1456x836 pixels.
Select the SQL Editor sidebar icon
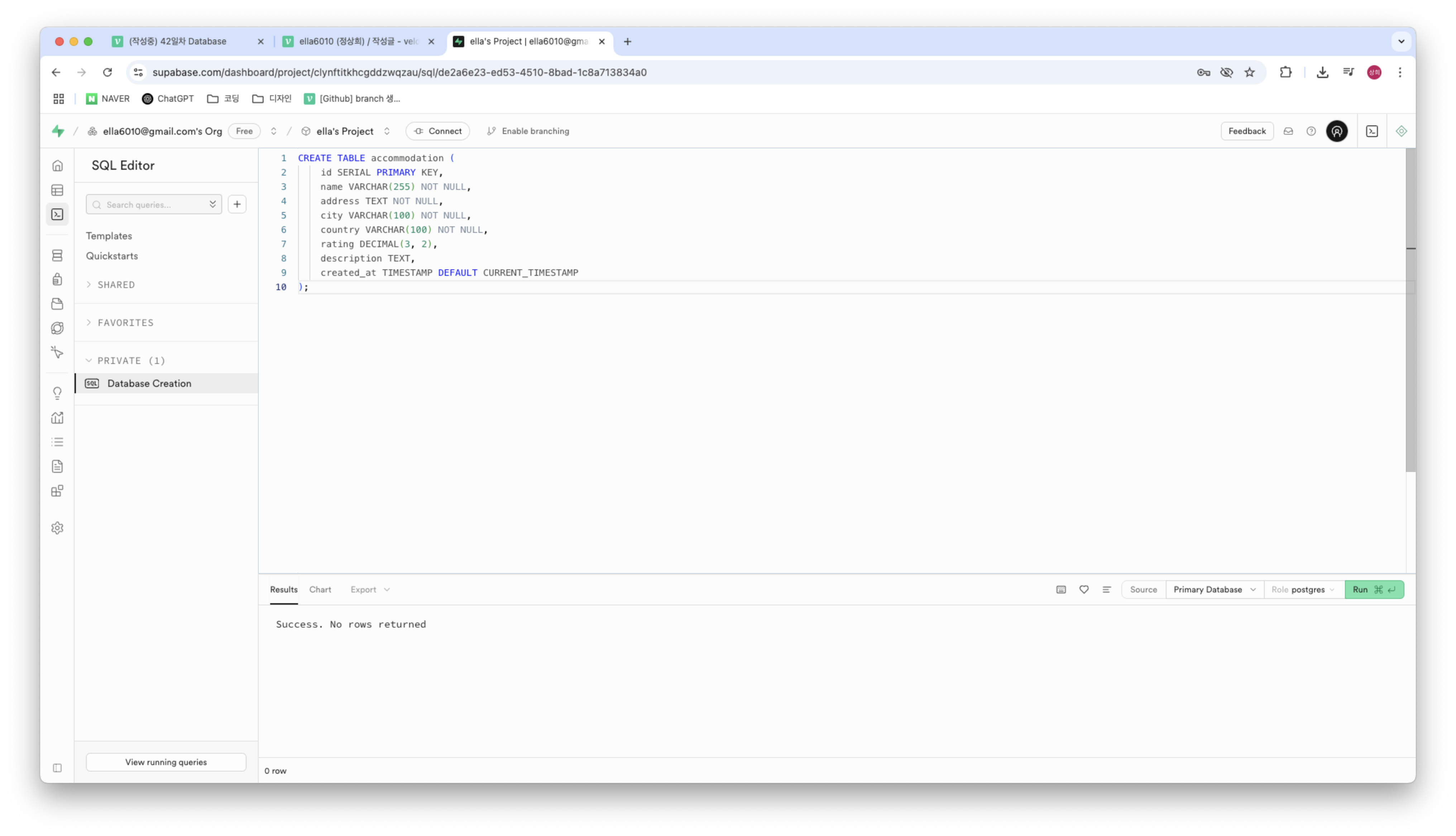pyautogui.click(x=57, y=214)
